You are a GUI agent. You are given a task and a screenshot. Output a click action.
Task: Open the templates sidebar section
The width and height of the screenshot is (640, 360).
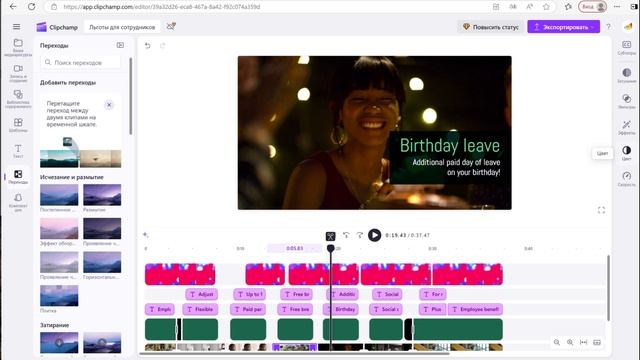pyautogui.click(x=18, y=125)
